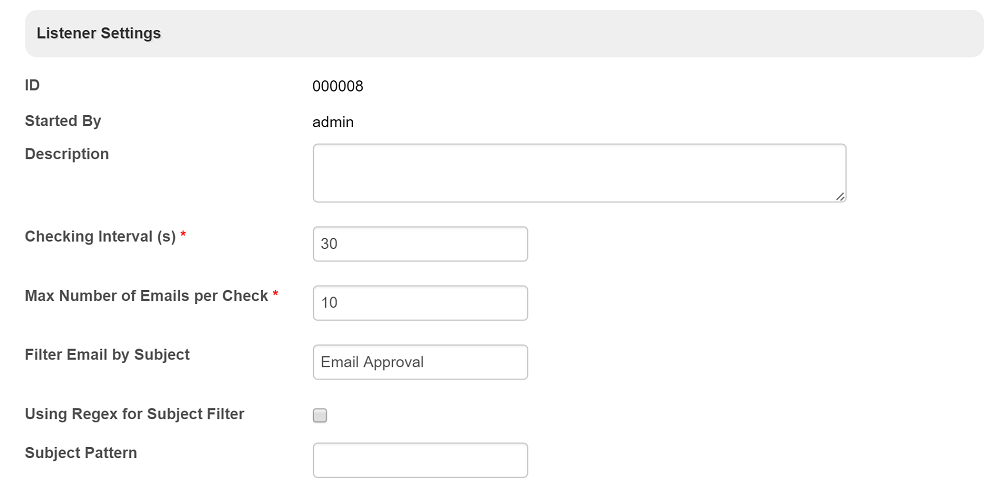The height and width of the screenshot is (489, 1000).
Task: Click the Checking Interval (s) label
Action: point(100,237)
